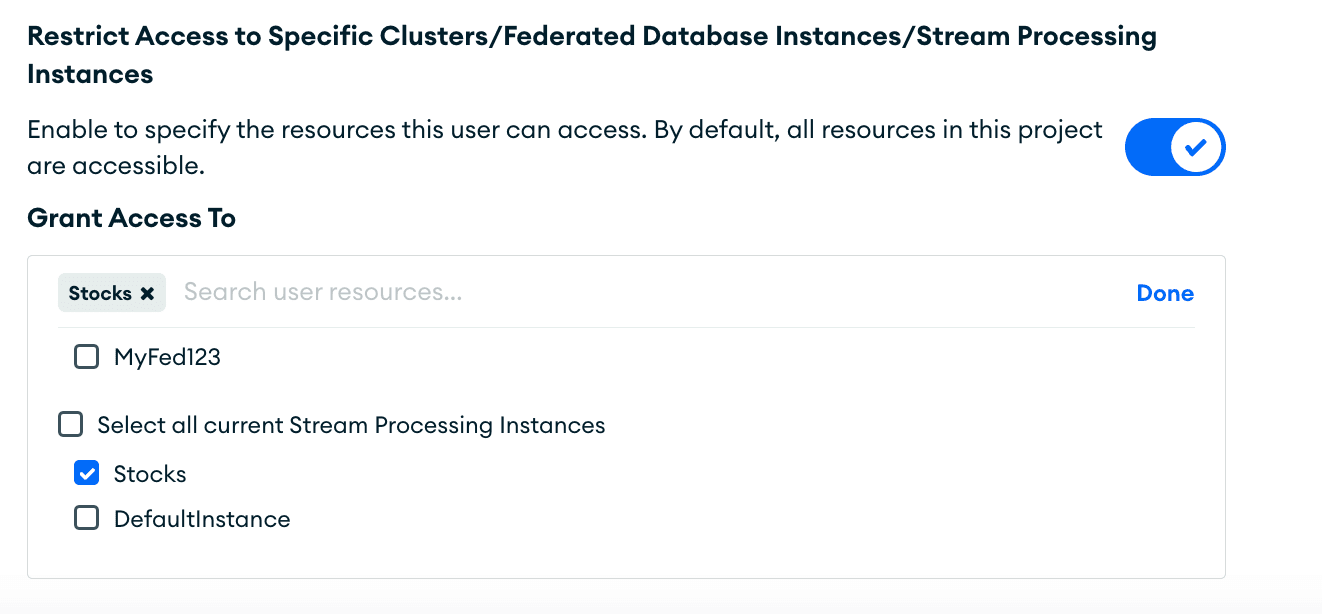Click the DefaultInstance label text
This screenshot has height=614, width=1322.
pos(202,519)
